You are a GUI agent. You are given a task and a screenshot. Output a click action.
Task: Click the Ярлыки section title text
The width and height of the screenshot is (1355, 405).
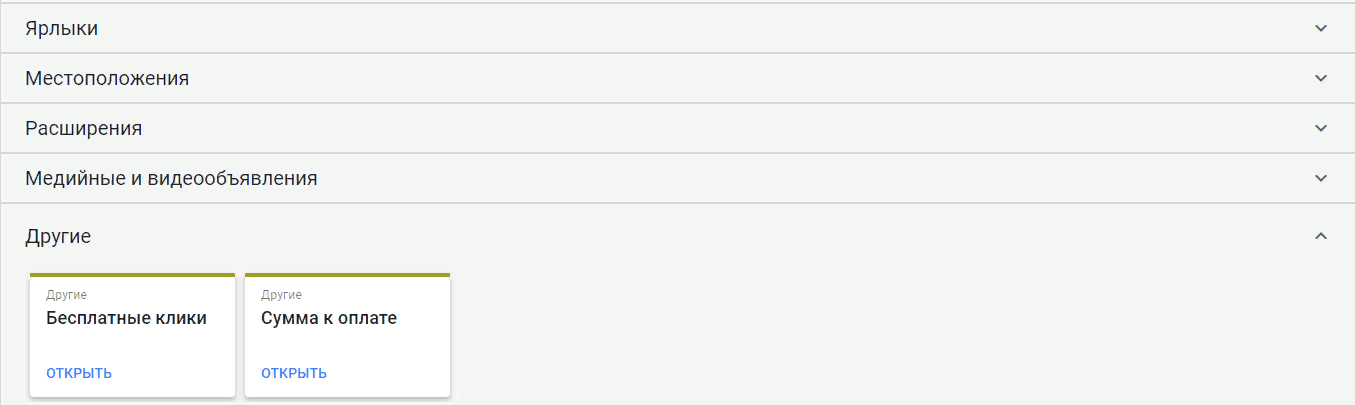click(62, 29)
